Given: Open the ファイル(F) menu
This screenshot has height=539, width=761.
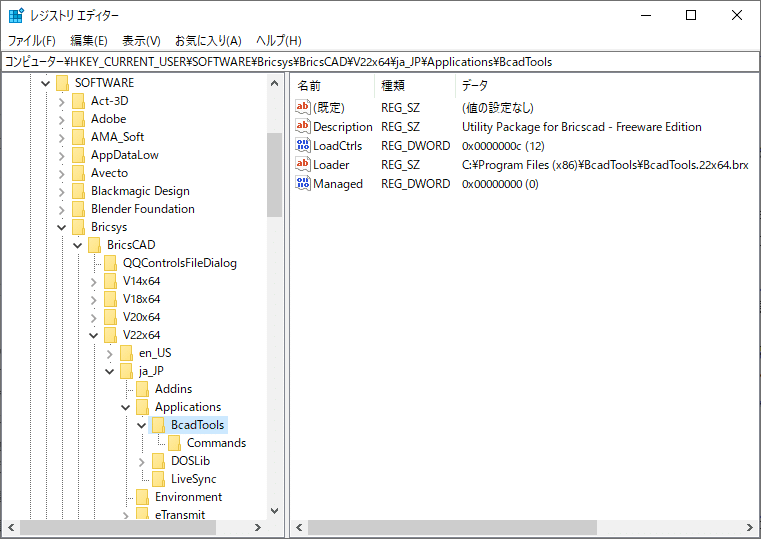Looking at the screenshot, I should point(32,41).
